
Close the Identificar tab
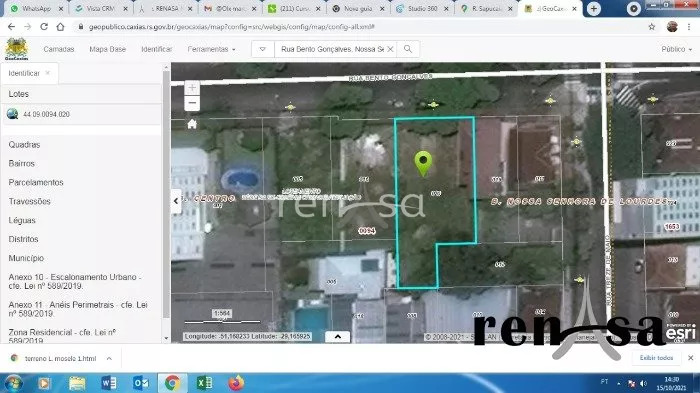(x=47, y=73)
